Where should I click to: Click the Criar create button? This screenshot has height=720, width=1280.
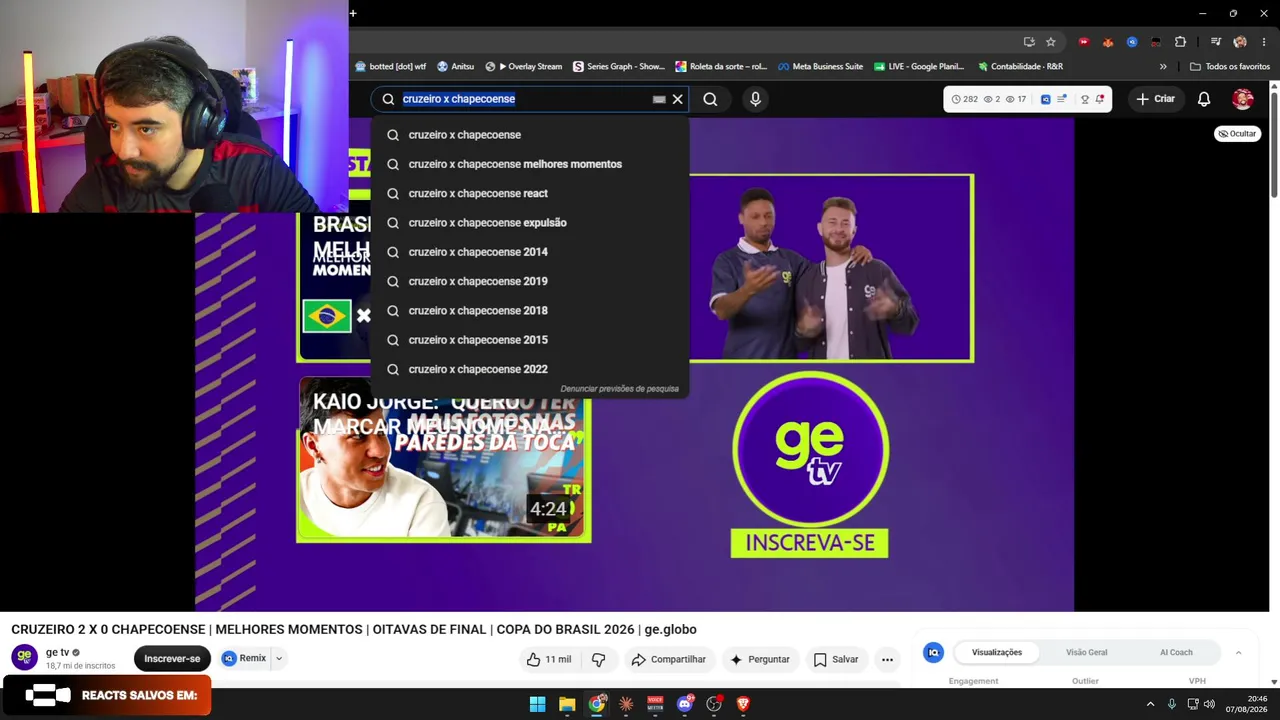(x=1155, y=99)
